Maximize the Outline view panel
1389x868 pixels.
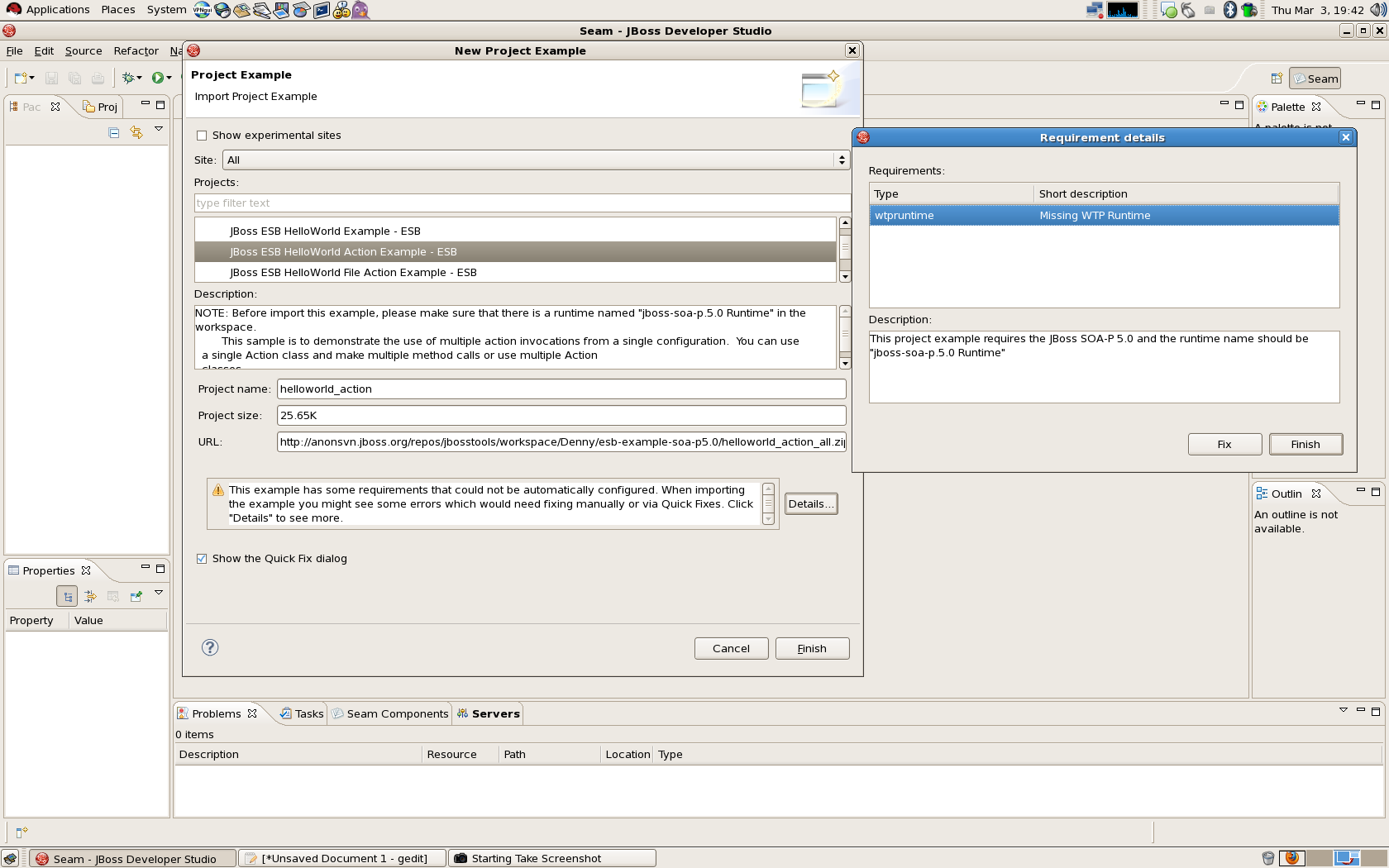click(1376, 491)
